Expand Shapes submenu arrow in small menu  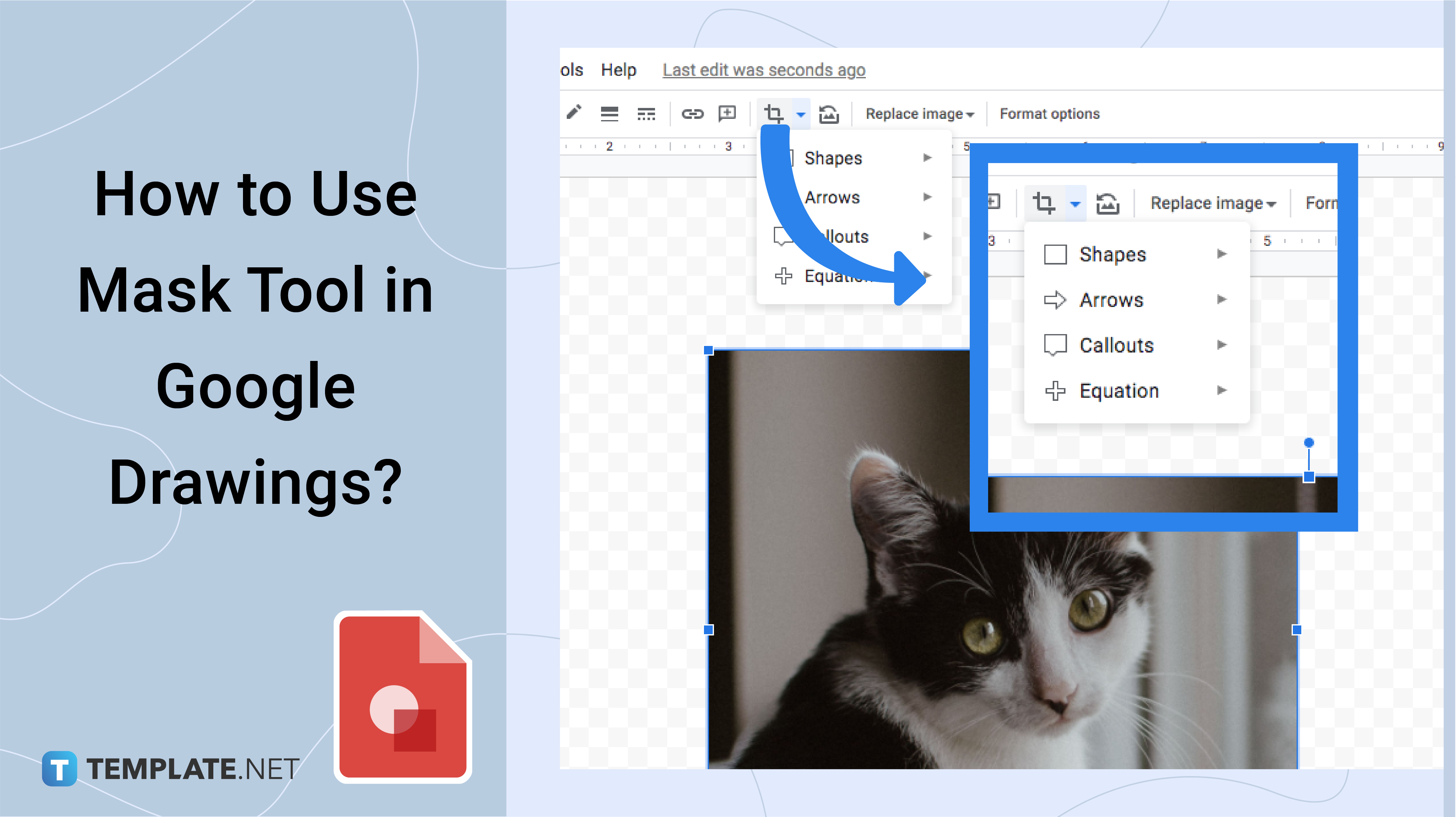(x=928, y=158)
